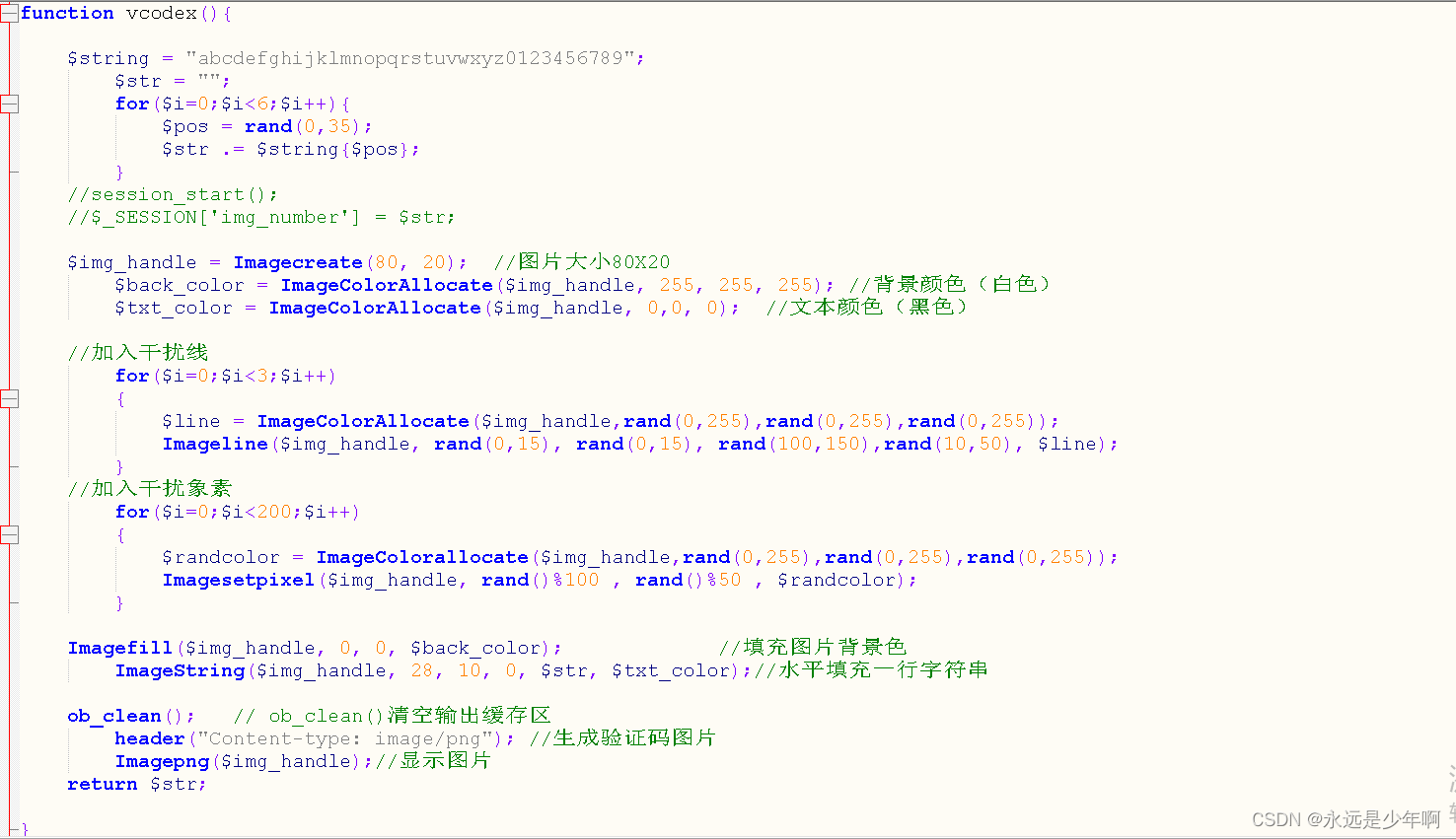This screenshot has width=1456, height=839.
Task: Click the comment '//加入干扰线'
Action: pyautogui.click(x=138, y=352)
